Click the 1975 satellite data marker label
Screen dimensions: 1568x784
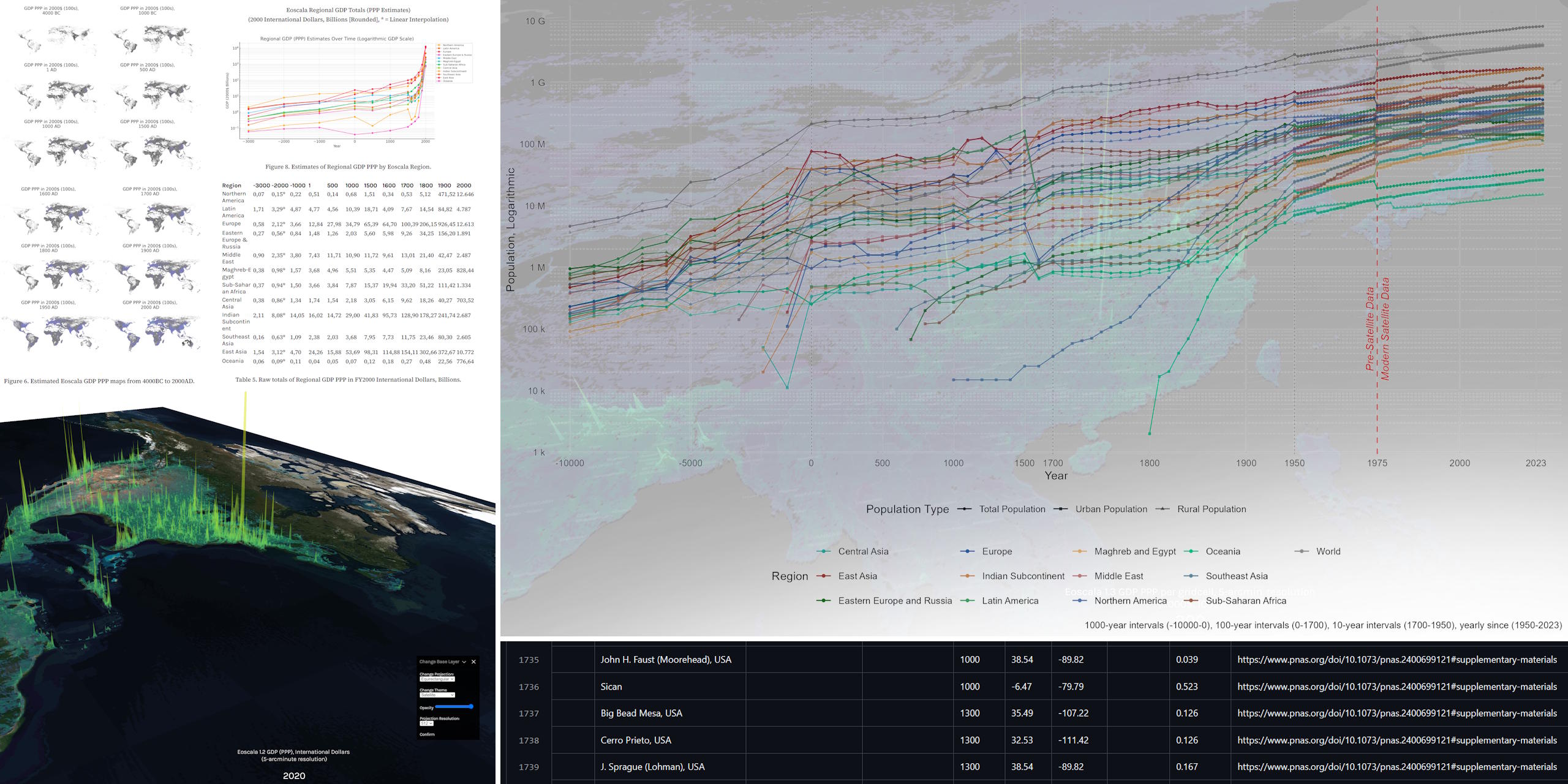click(x=1378, y=463)
